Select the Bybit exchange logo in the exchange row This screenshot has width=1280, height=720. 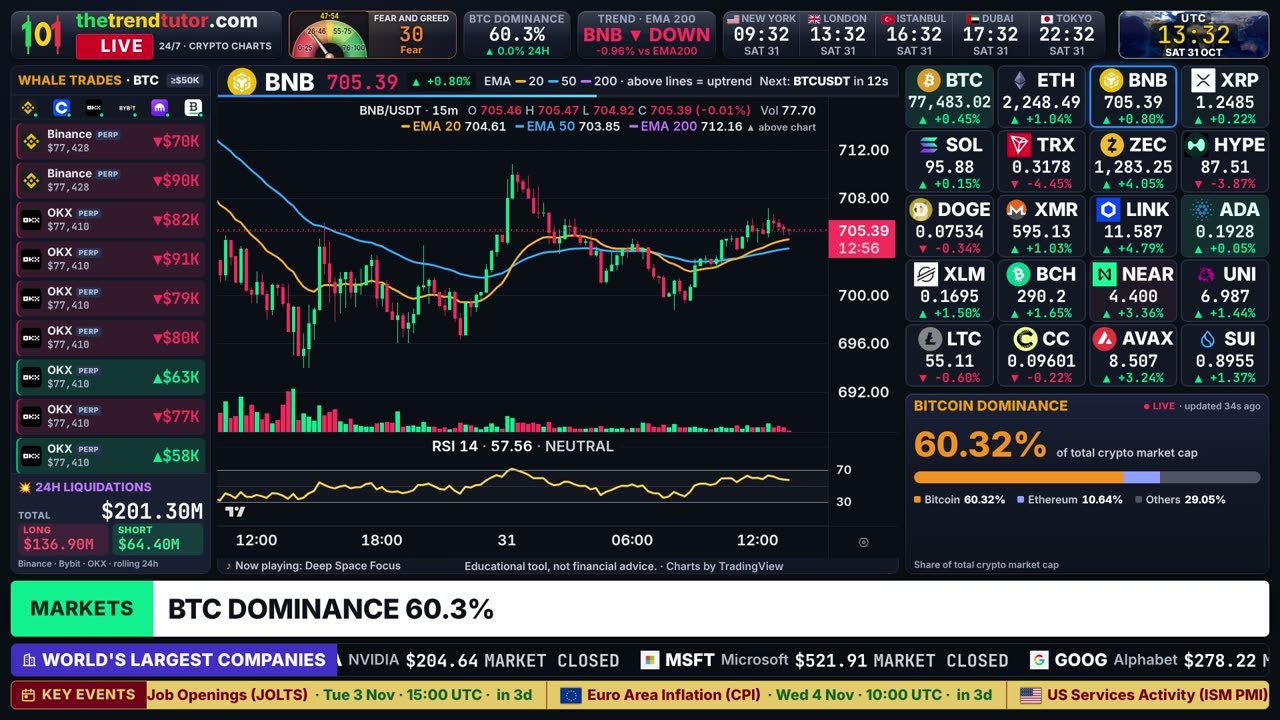pos(127,108)
